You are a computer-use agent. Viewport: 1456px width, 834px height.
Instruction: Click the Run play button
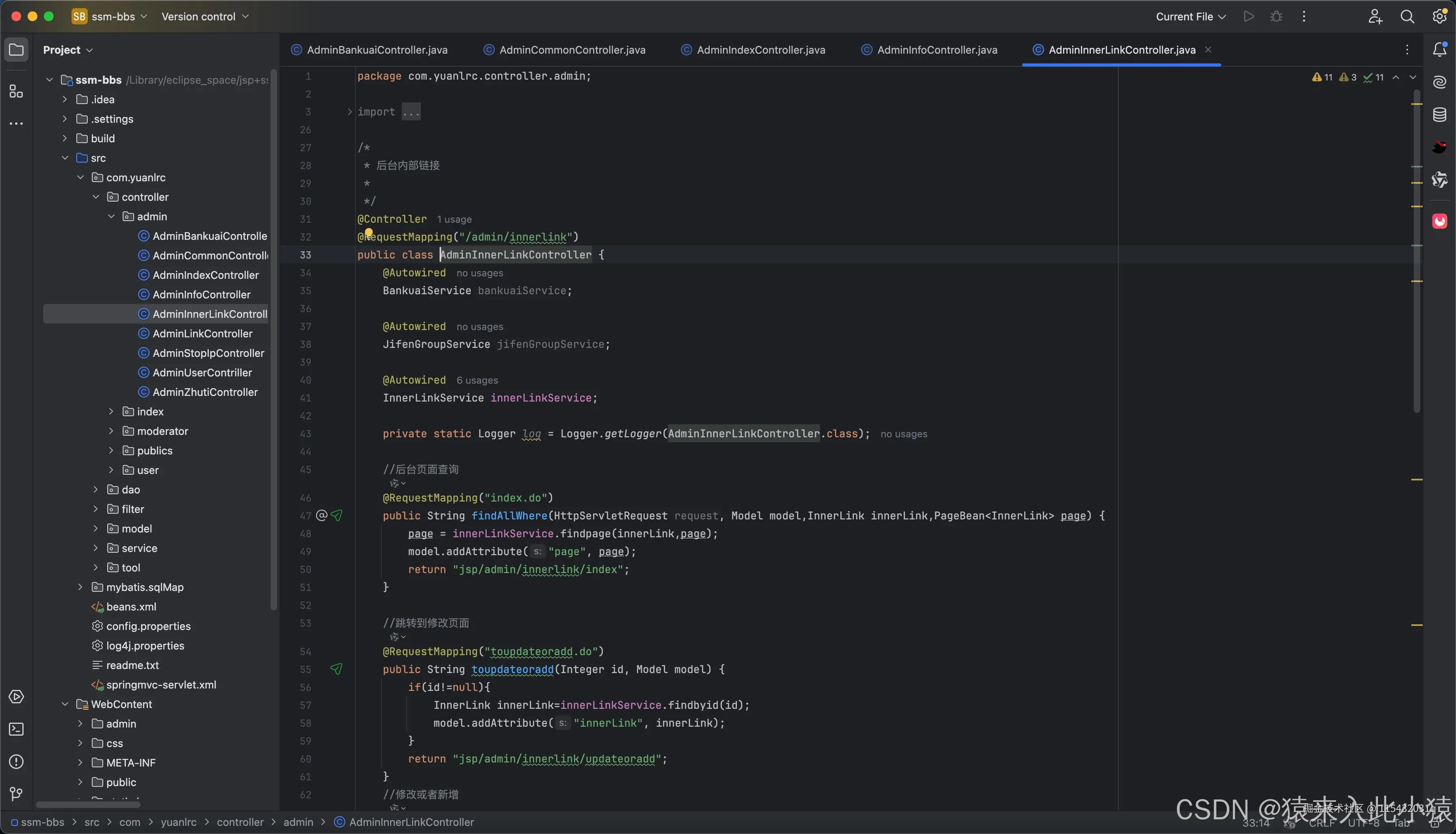point(1249,17)
